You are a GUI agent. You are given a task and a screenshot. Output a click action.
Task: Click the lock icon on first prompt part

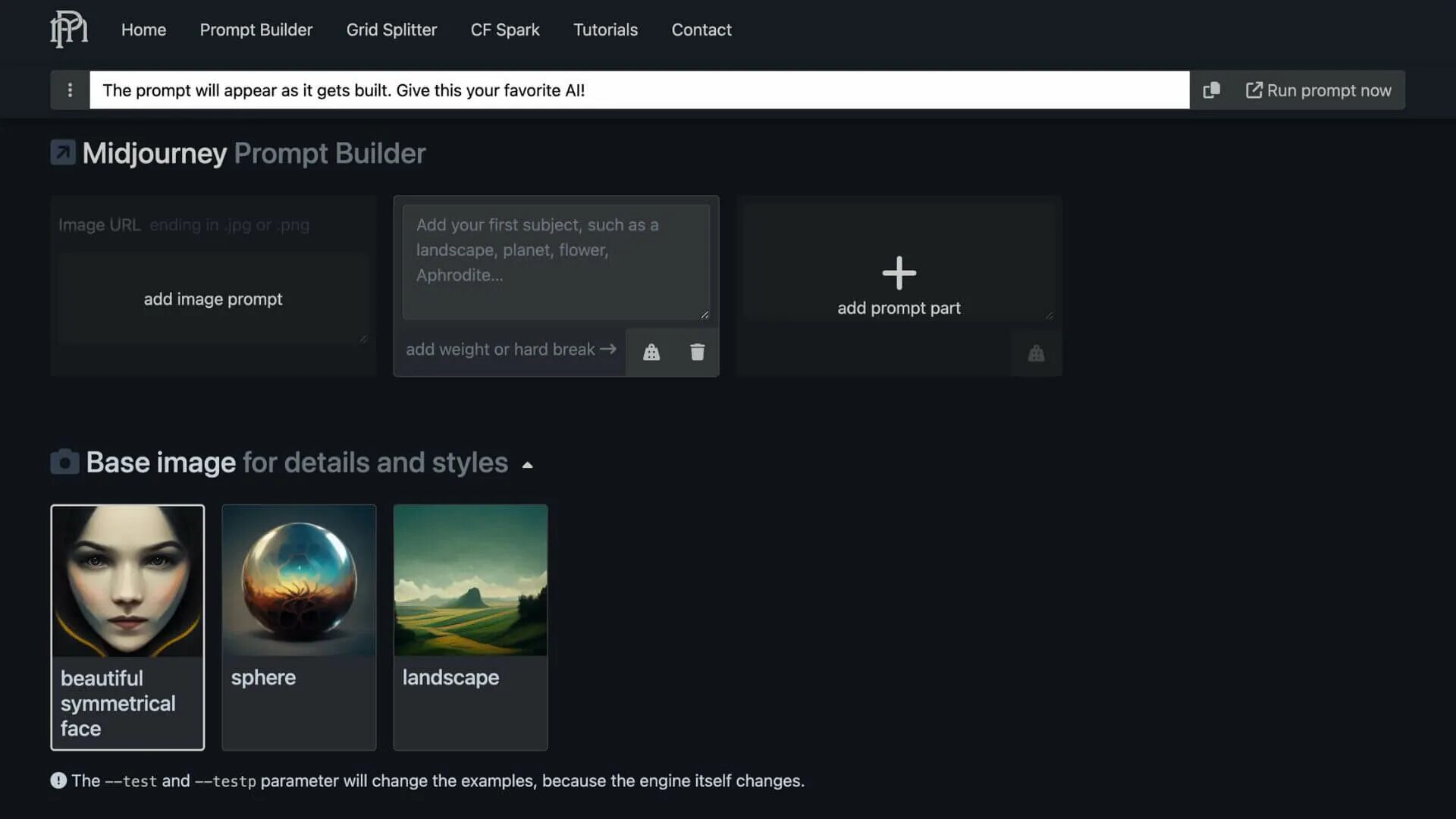click(x=651, y=351)
